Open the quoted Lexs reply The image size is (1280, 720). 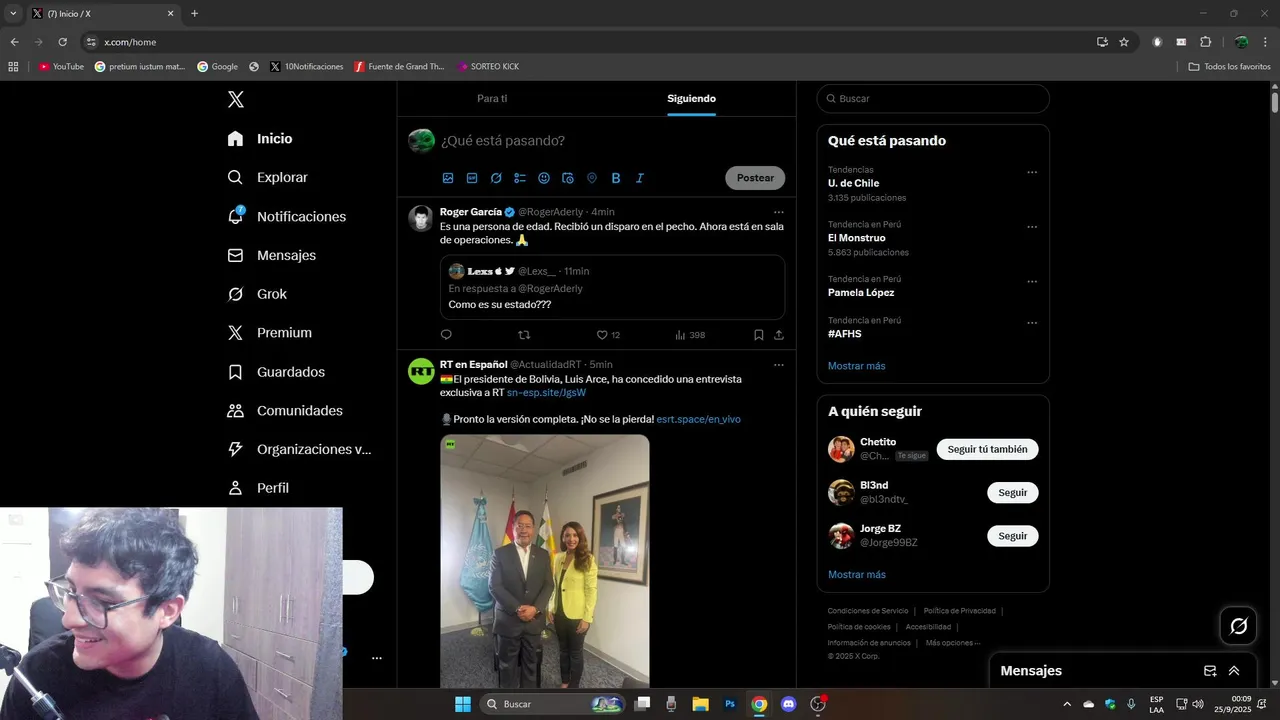point(612,287)
